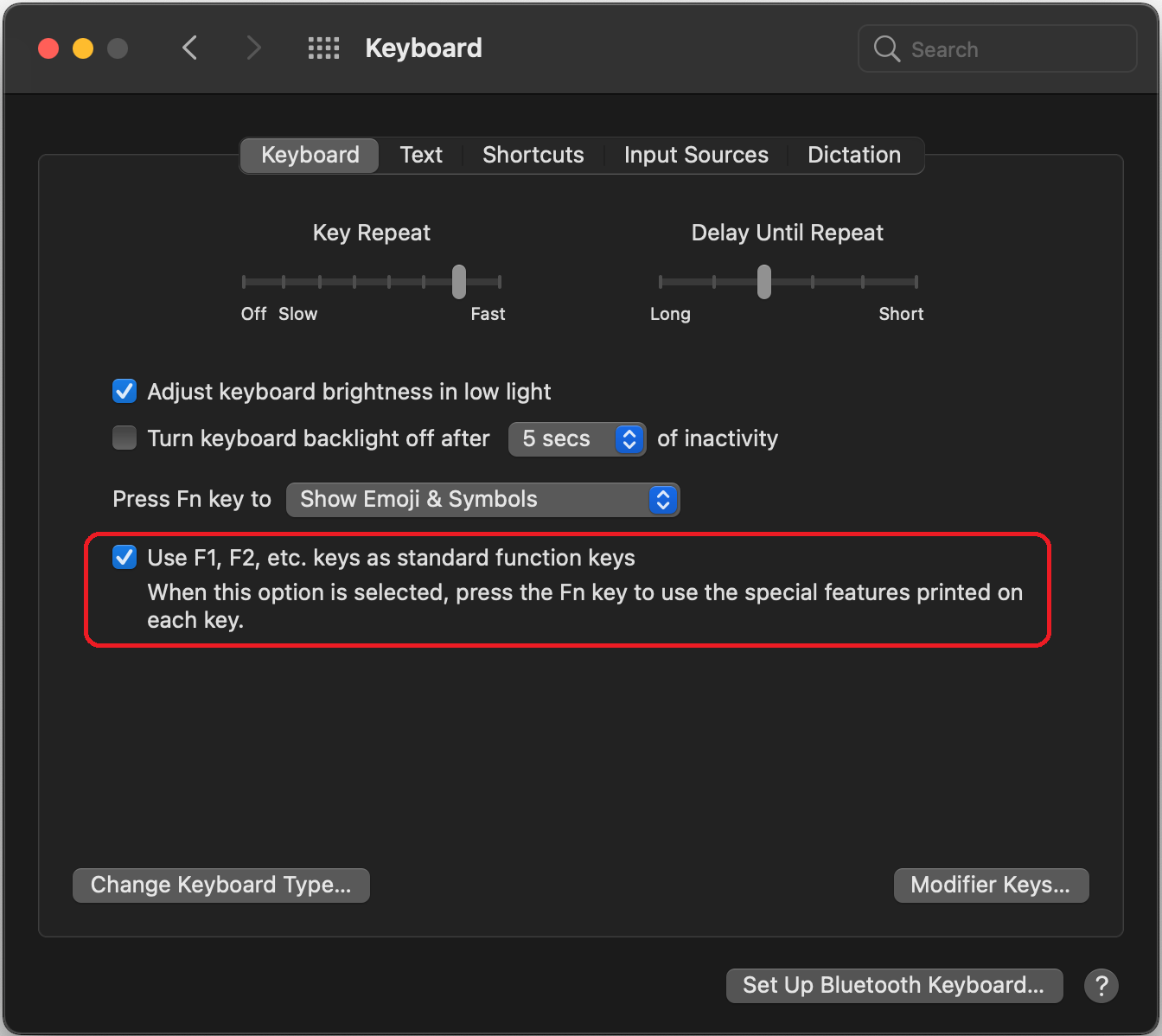
Task: Uncheck Use F1, F2 as standard function keys
Action: 124,557
